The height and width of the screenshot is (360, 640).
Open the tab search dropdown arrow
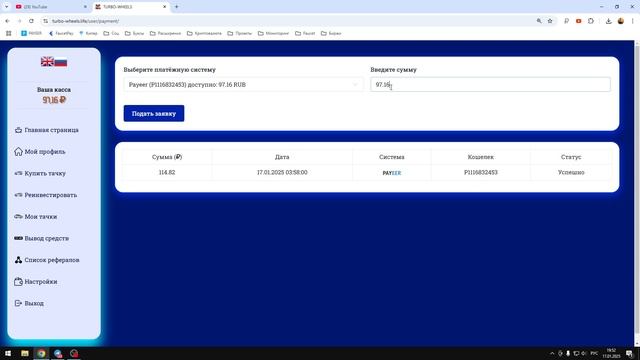click(x=6, y=7)
